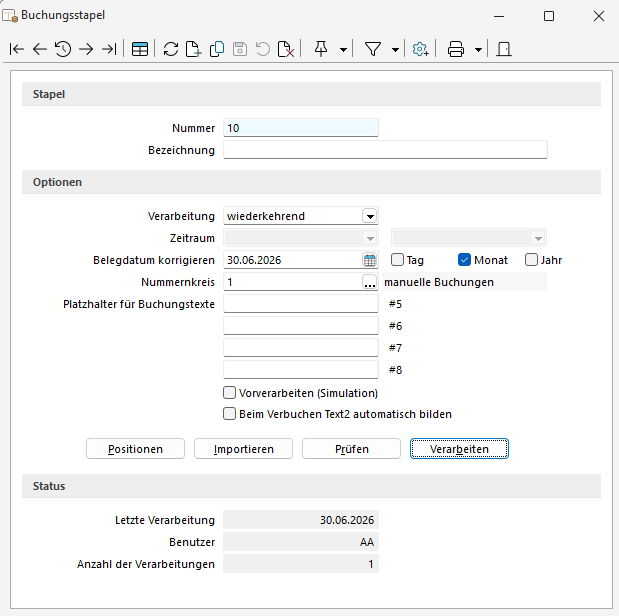Viewport: 619px width, 616px height.
Task: Click the #6 Platzhalter text field
Action: click(x=301, y=326)
